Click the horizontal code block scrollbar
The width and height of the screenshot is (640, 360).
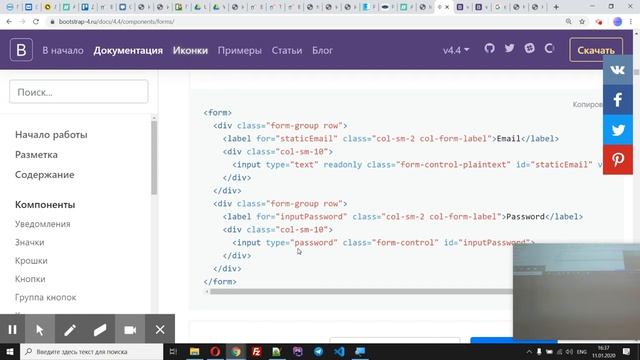pos(361,291)
